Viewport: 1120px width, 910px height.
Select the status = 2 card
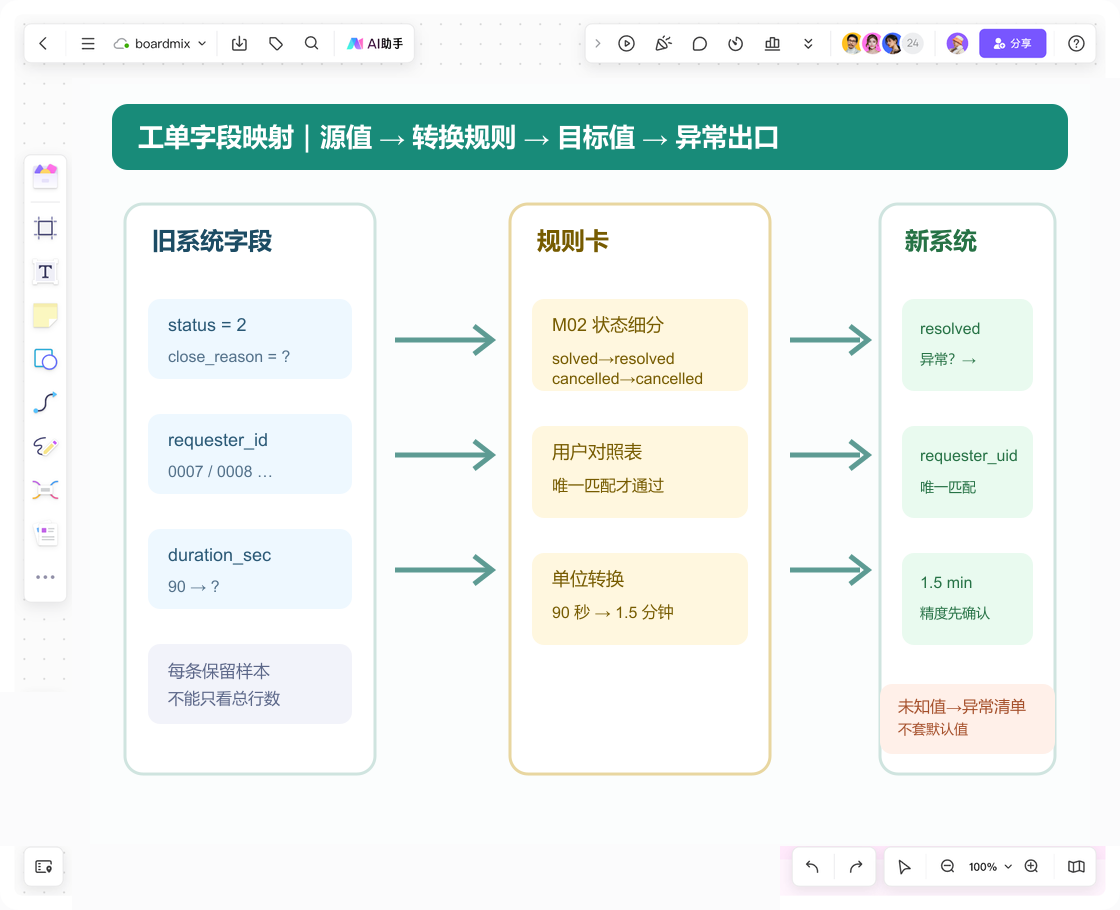(250, 339)
